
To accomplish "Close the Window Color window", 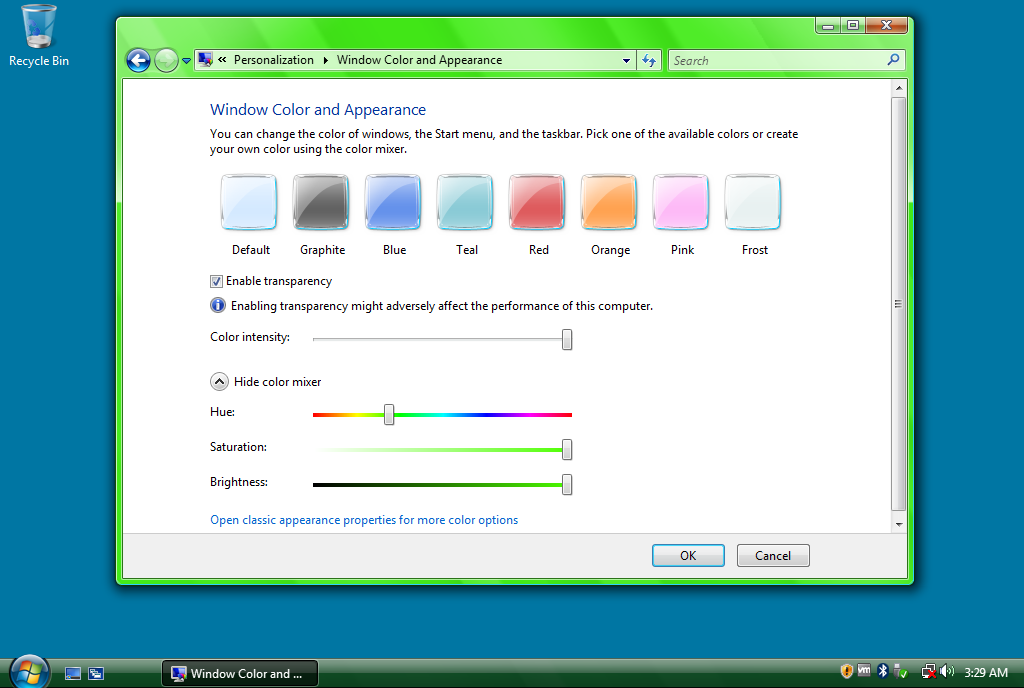I will [x=886, y=25].
